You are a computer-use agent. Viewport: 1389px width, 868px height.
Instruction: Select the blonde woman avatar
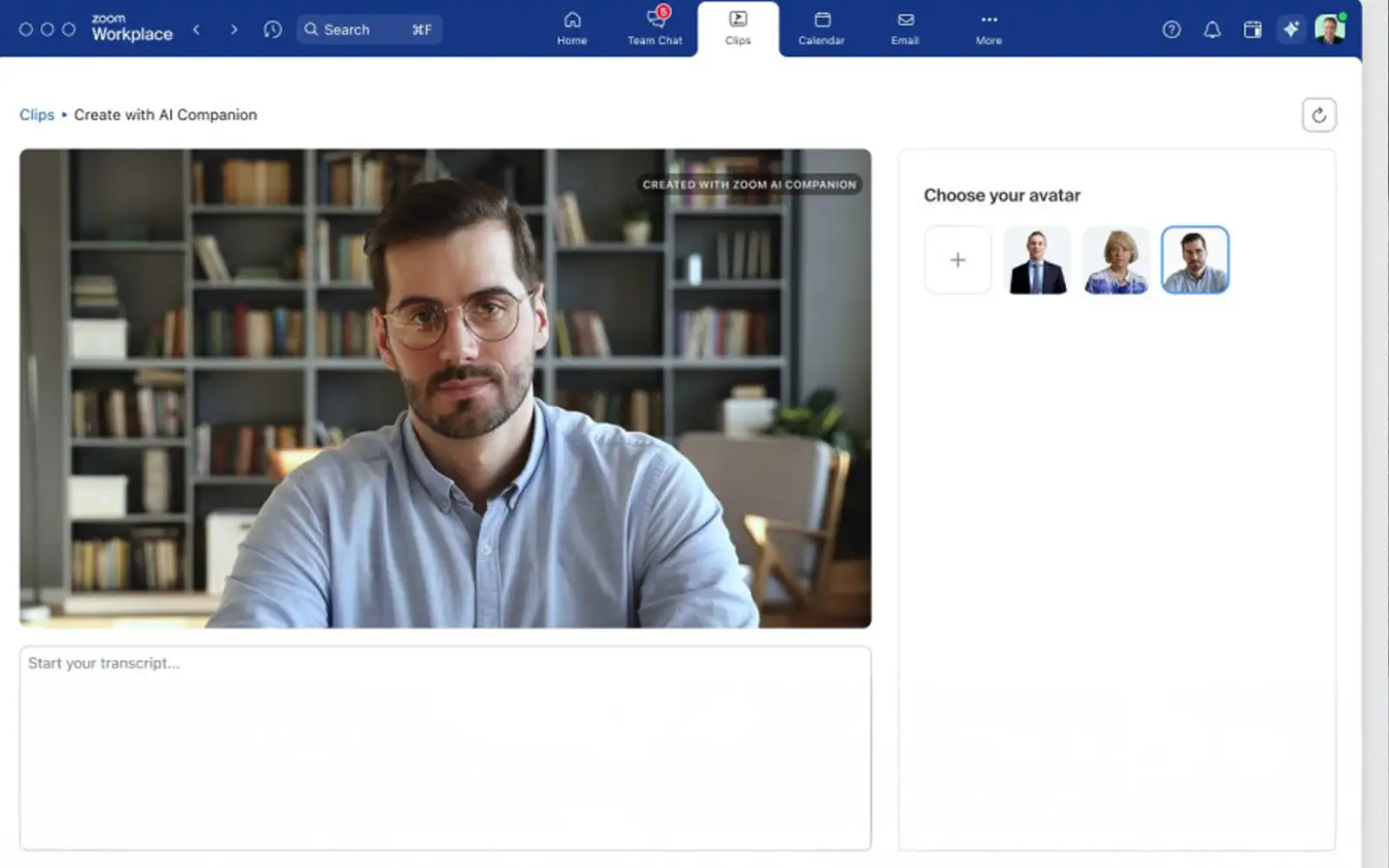click(1116, 260)
